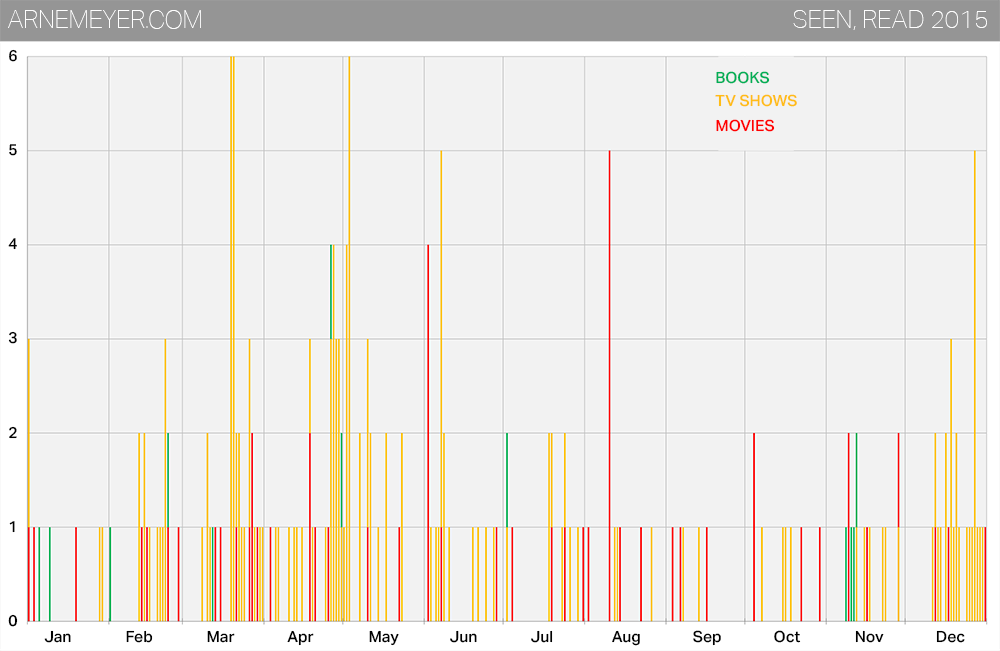Click the ARNEMEYER.COM header title
Screen dimensions: 1000x651
(105, 20)
